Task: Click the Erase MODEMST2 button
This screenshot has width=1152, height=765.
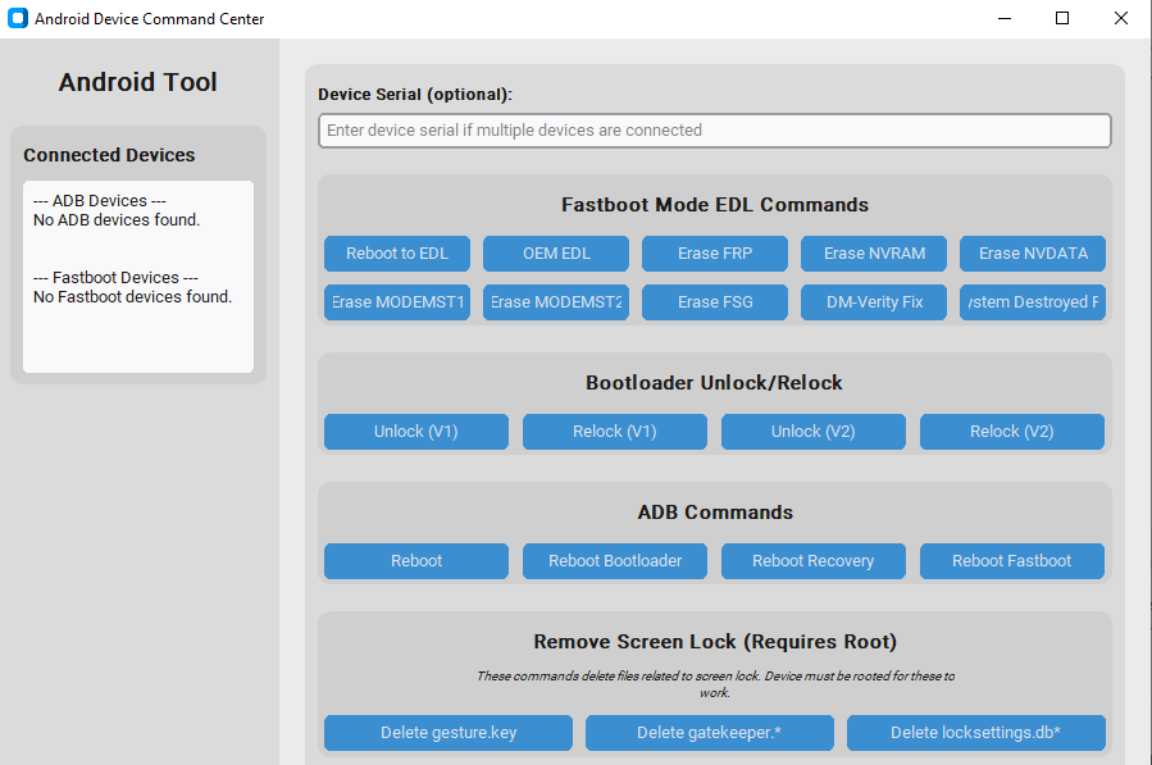Action: [x=555, y=302]
